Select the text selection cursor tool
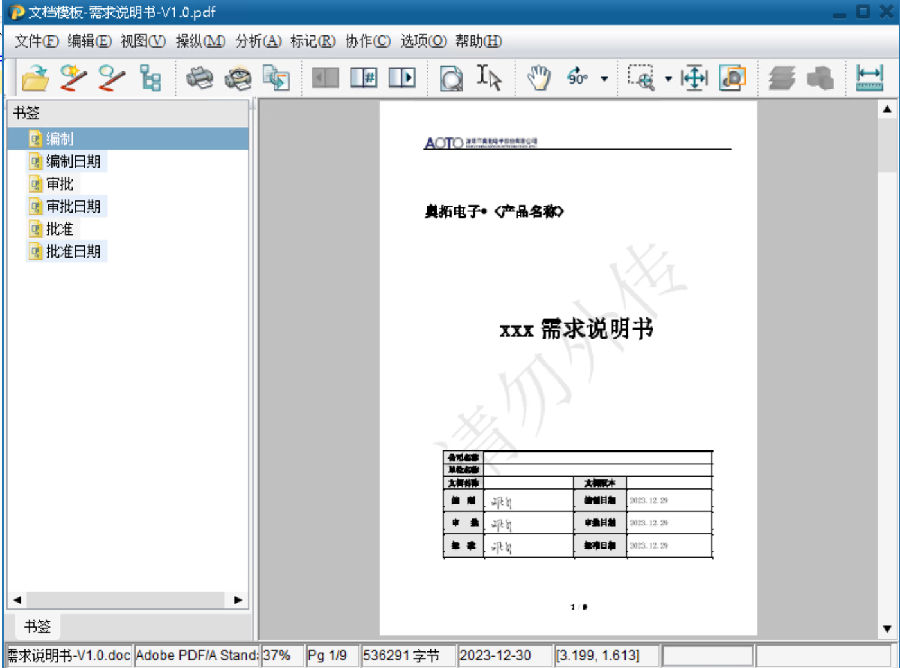Viewport: 900px width, 668px height. (x=489, y=78)
